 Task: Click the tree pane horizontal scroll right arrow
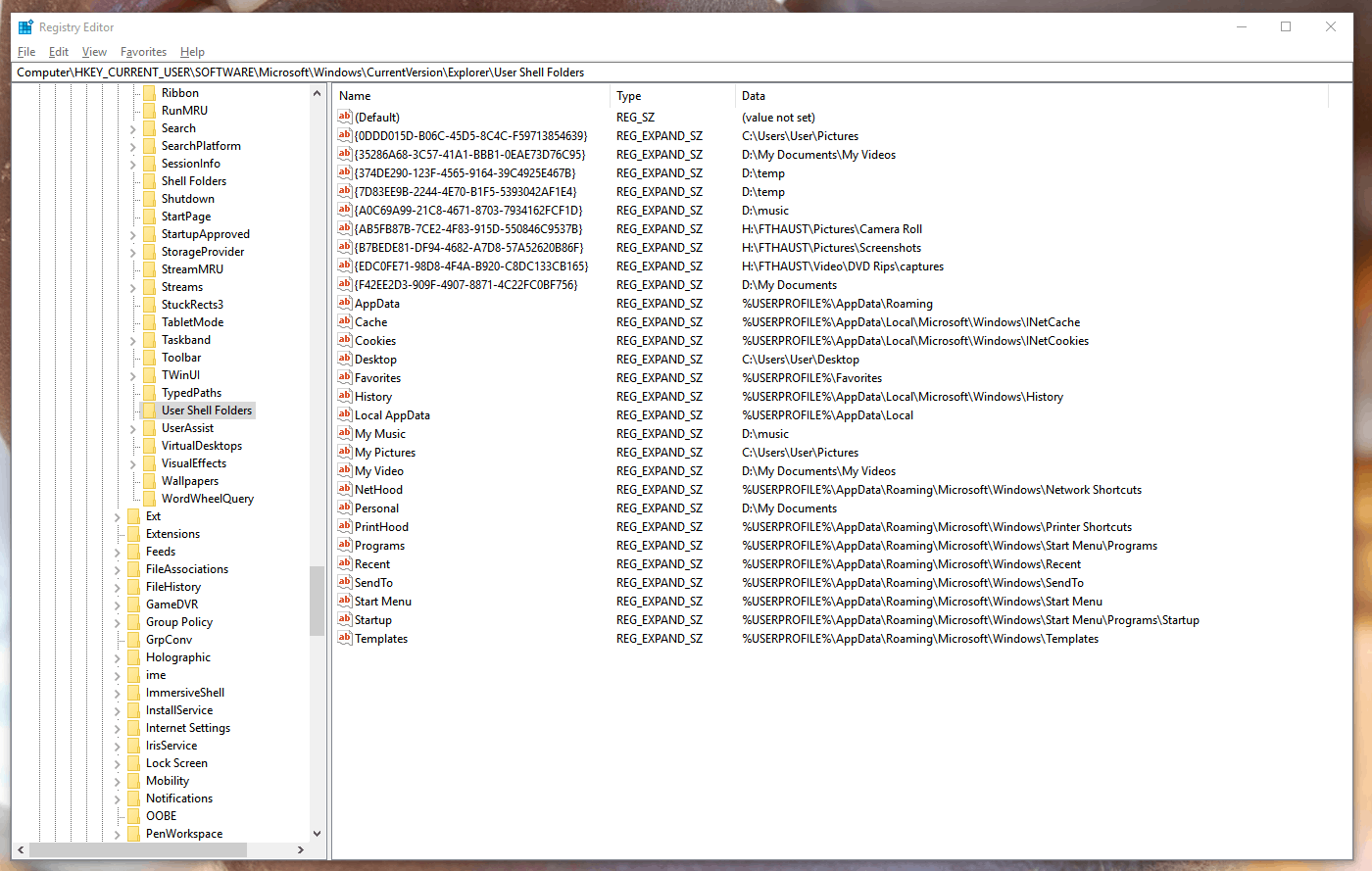300,850
